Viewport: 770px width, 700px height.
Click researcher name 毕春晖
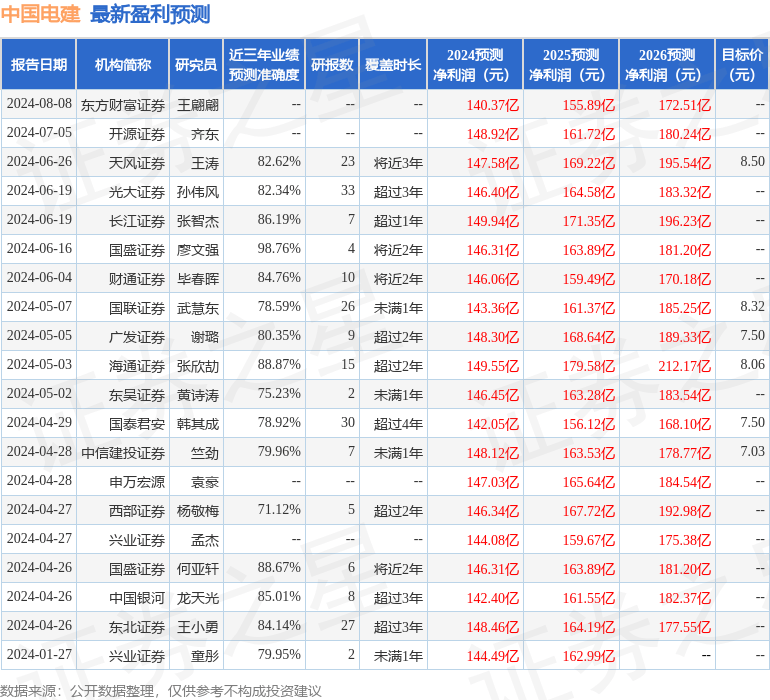click(x=198, y=279)
